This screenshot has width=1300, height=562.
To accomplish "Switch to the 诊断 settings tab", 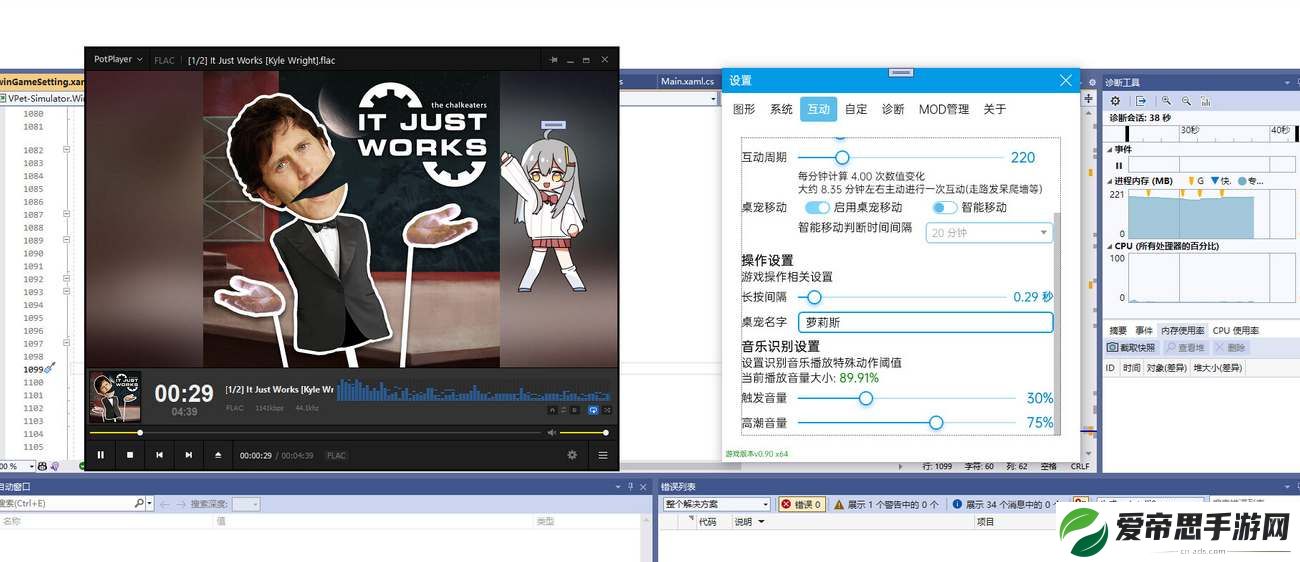I will [x=893, y=109].
